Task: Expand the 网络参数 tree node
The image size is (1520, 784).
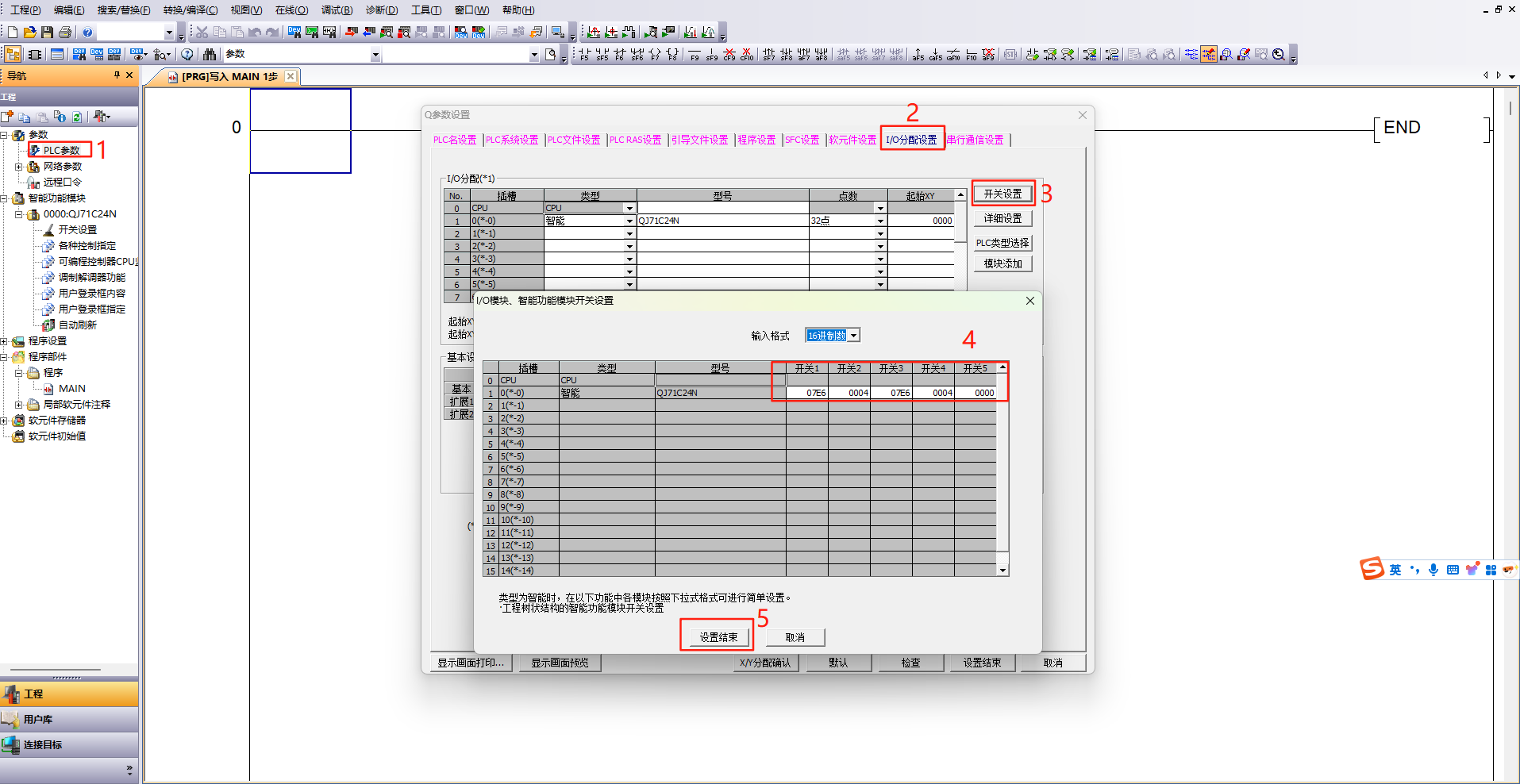Action: pos(19,167)
